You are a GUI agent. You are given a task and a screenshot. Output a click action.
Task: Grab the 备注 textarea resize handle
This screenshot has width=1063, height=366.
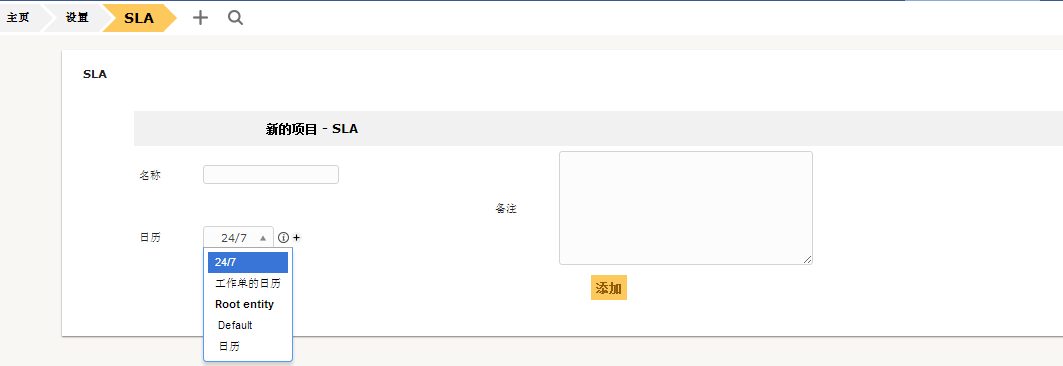click(807, 260)
